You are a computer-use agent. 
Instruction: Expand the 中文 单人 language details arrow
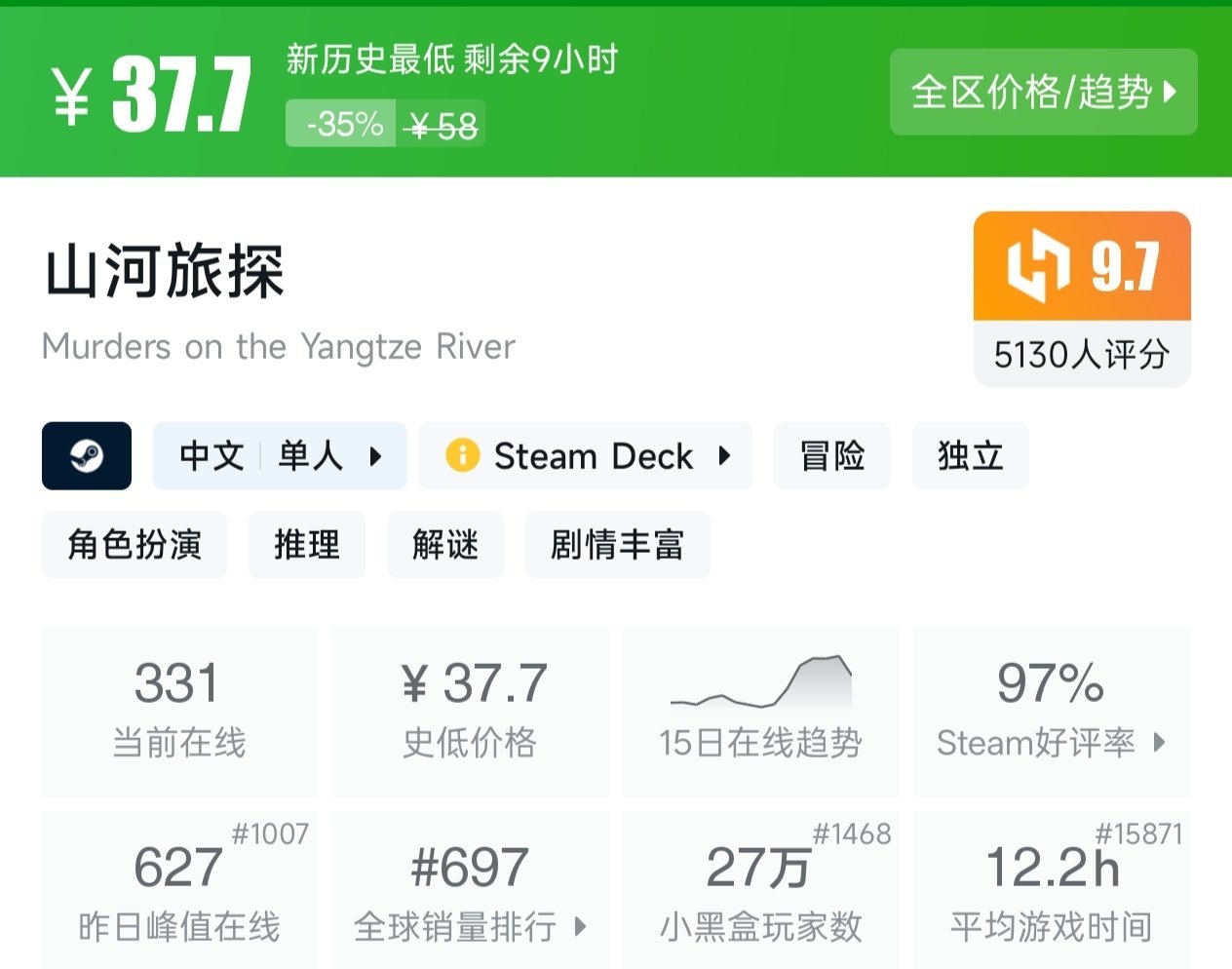[x=375, y=455]
